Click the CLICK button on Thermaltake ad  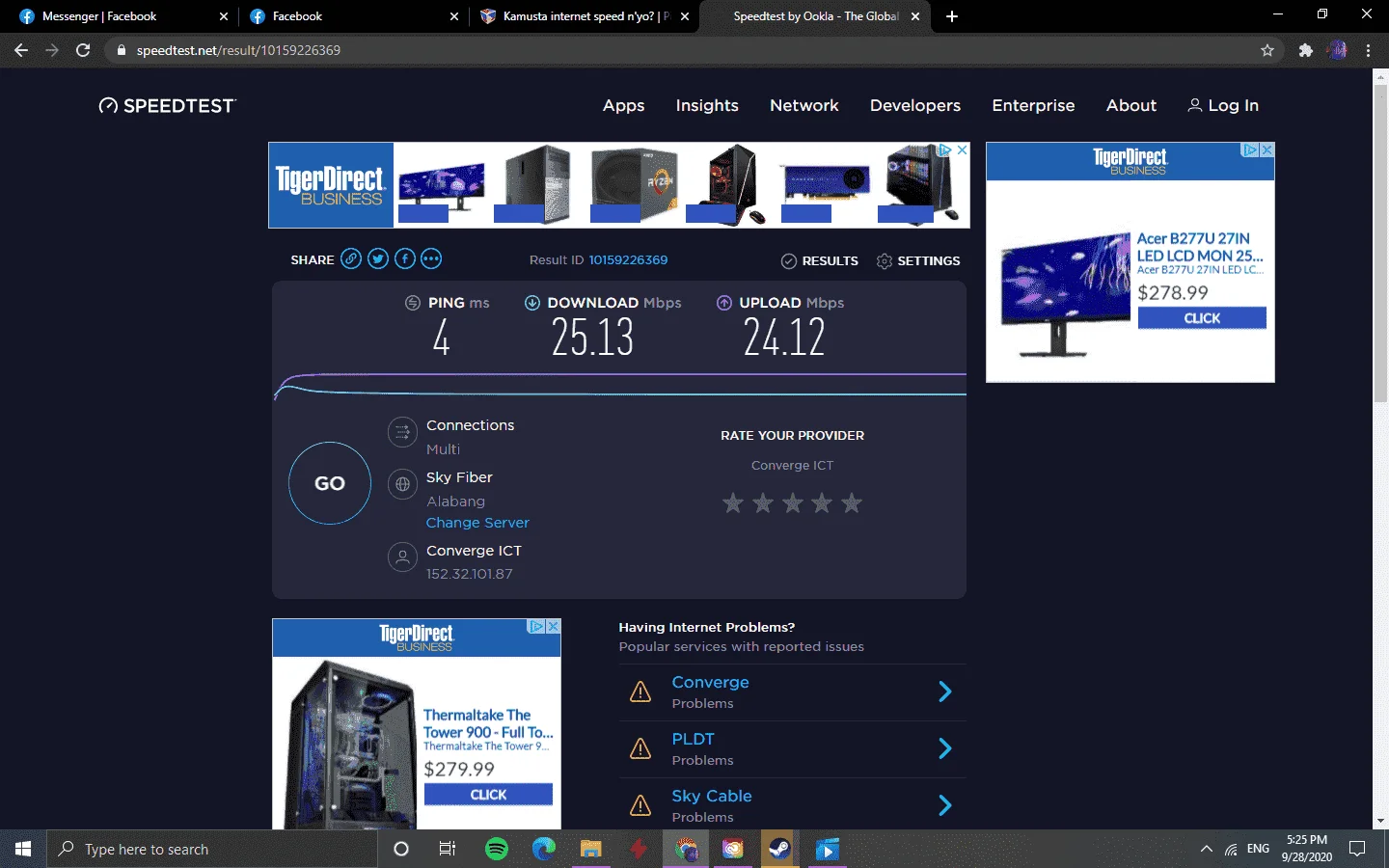pyautogui.click(x=488, y=795)
